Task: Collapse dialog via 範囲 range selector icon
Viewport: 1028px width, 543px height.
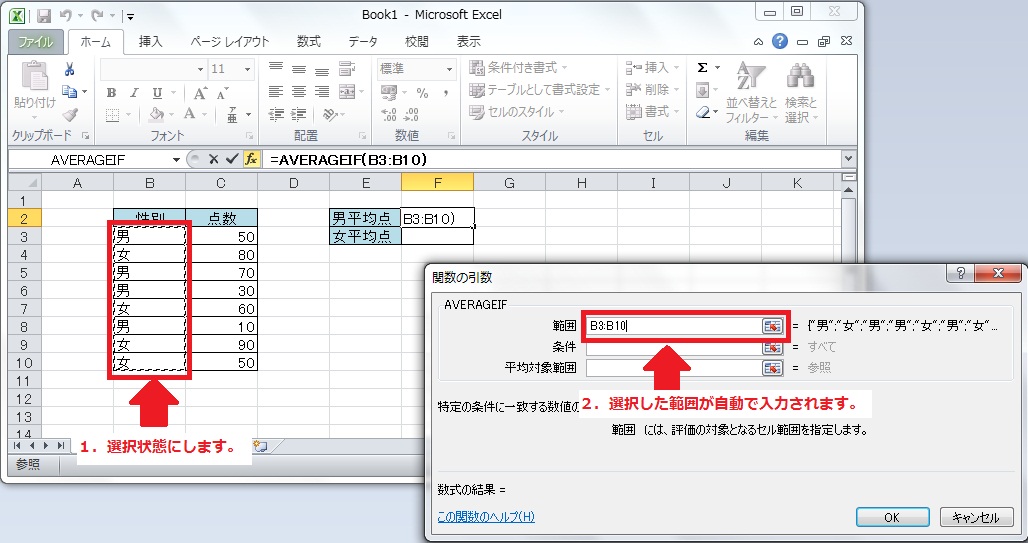Action: coord(772,326)
